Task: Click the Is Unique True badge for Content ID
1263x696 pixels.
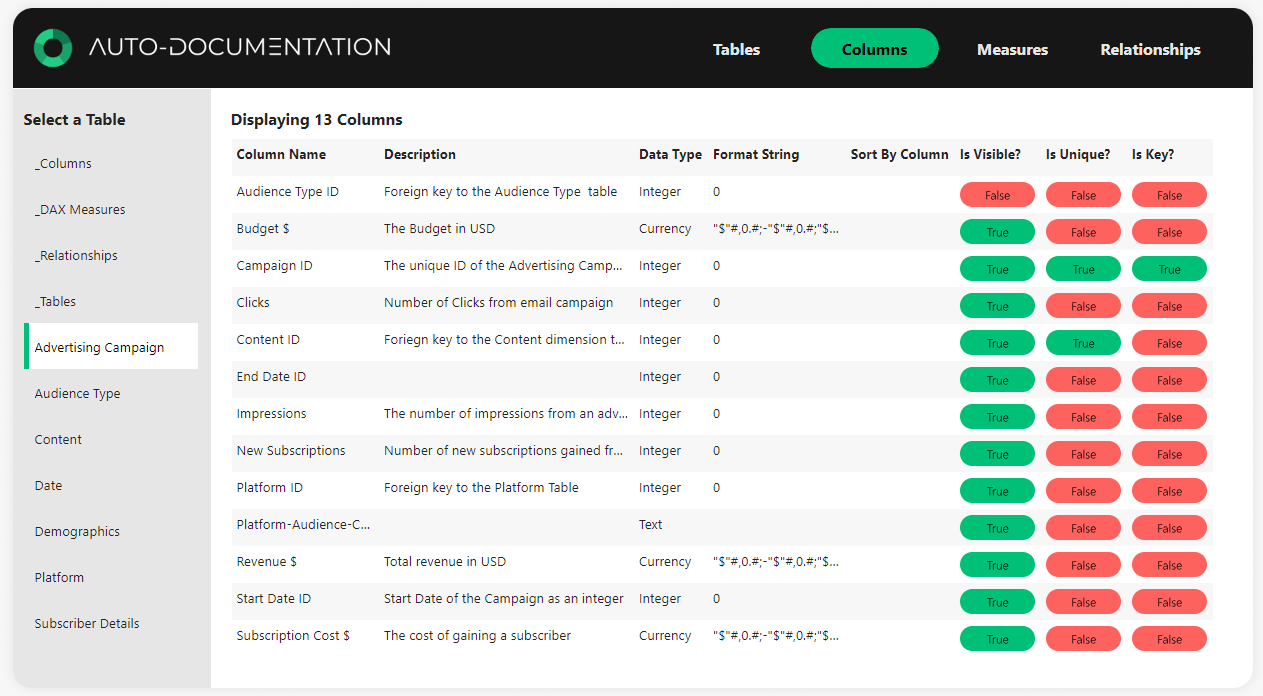Action: (1083, 343)
